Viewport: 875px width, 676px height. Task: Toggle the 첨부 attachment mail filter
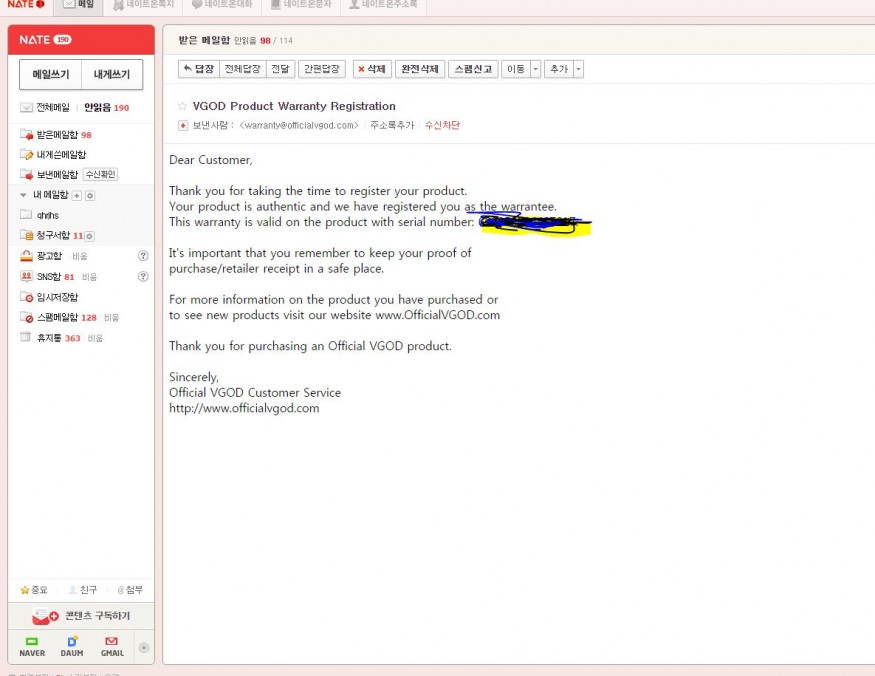[x=130, y=590]
